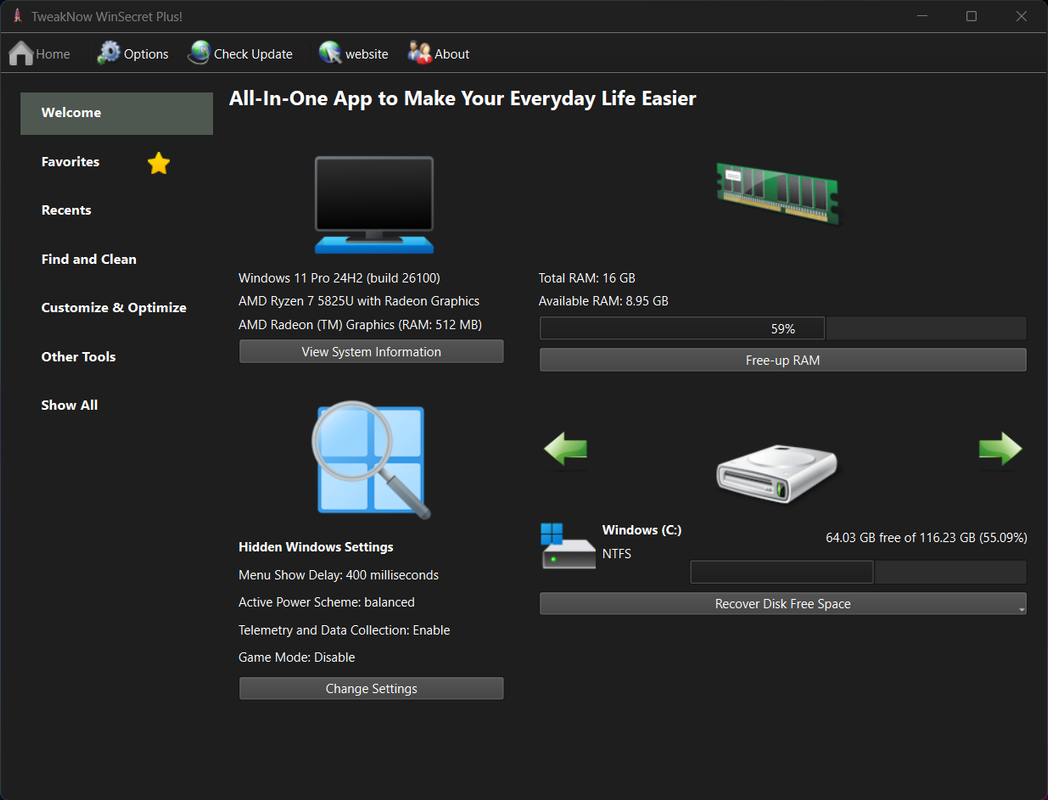The height and width of the screenshot is (800, 1048).
Task: Click the website toolbar label
Action: coord(366,54)
